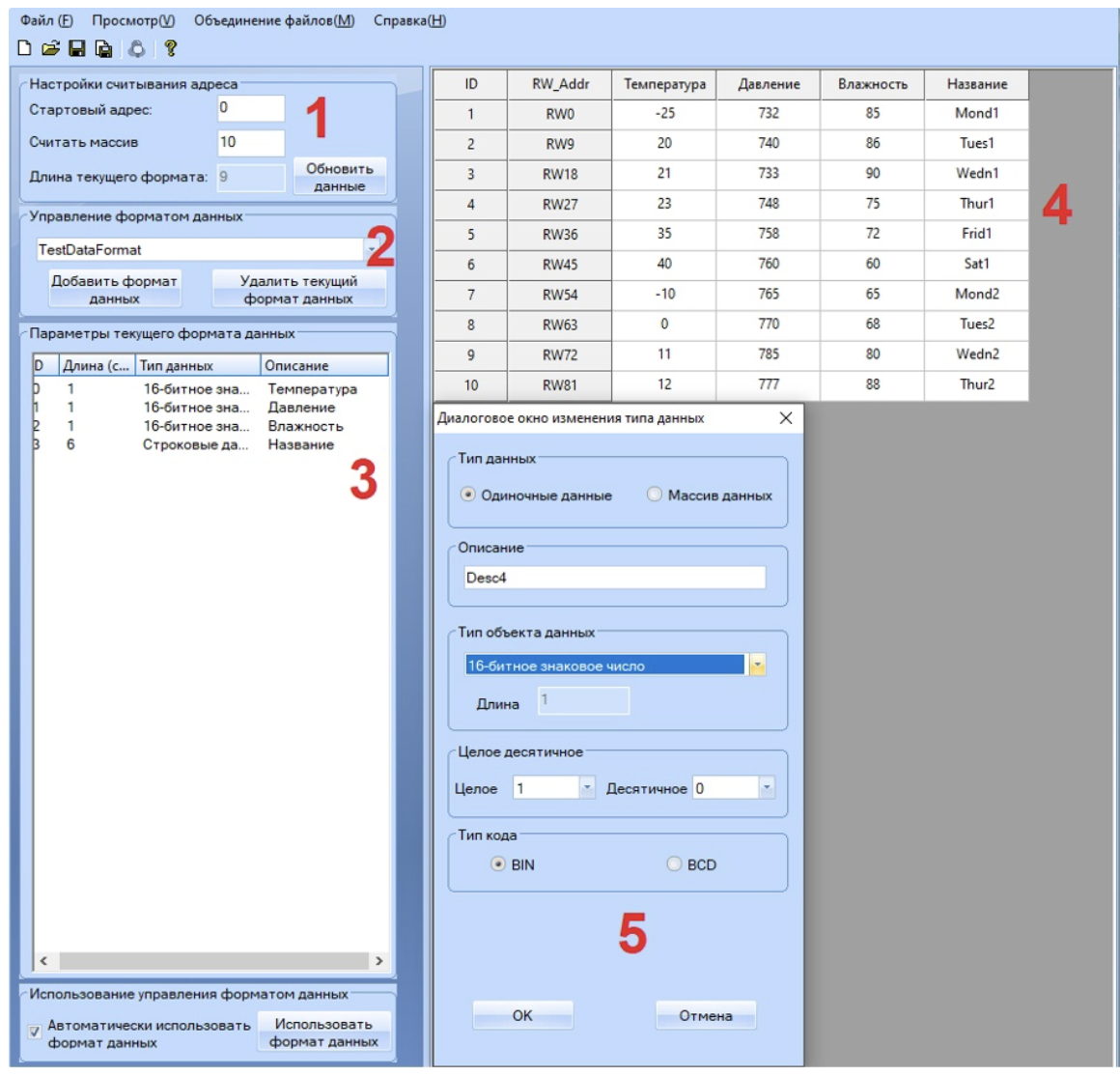Click the left arrow of horizontal scrollbar
The image size is (1120, 1076).
[43, 961]
